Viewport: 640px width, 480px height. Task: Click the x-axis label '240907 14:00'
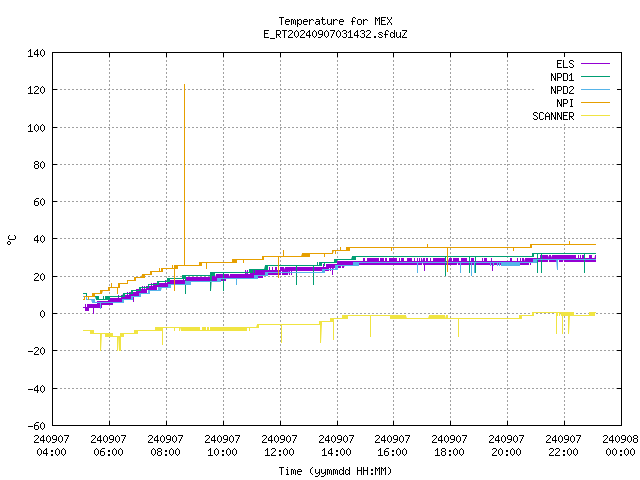click(x=336, y=446)
